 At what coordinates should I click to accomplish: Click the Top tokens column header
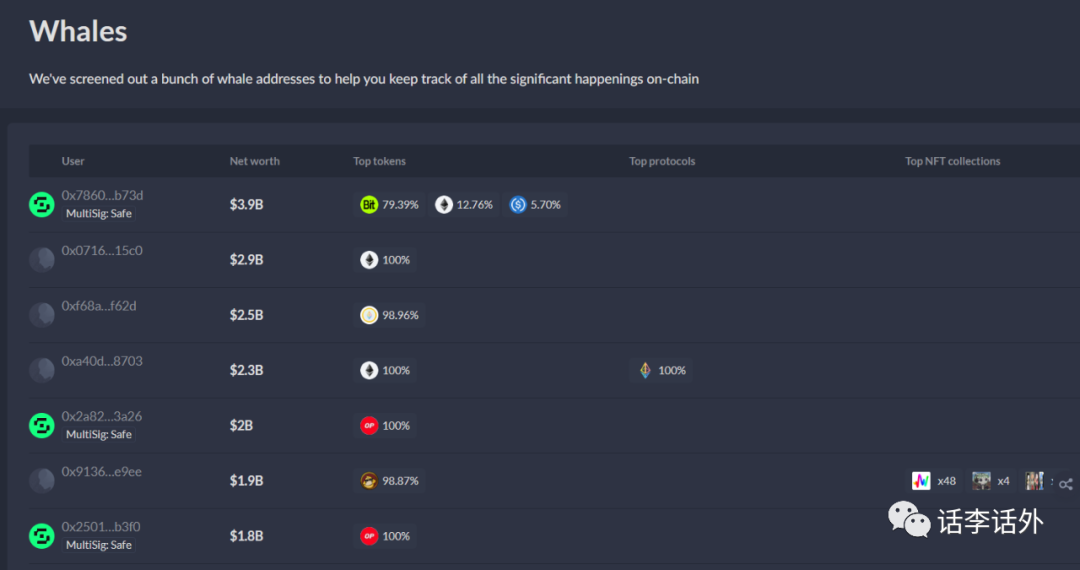379,161
